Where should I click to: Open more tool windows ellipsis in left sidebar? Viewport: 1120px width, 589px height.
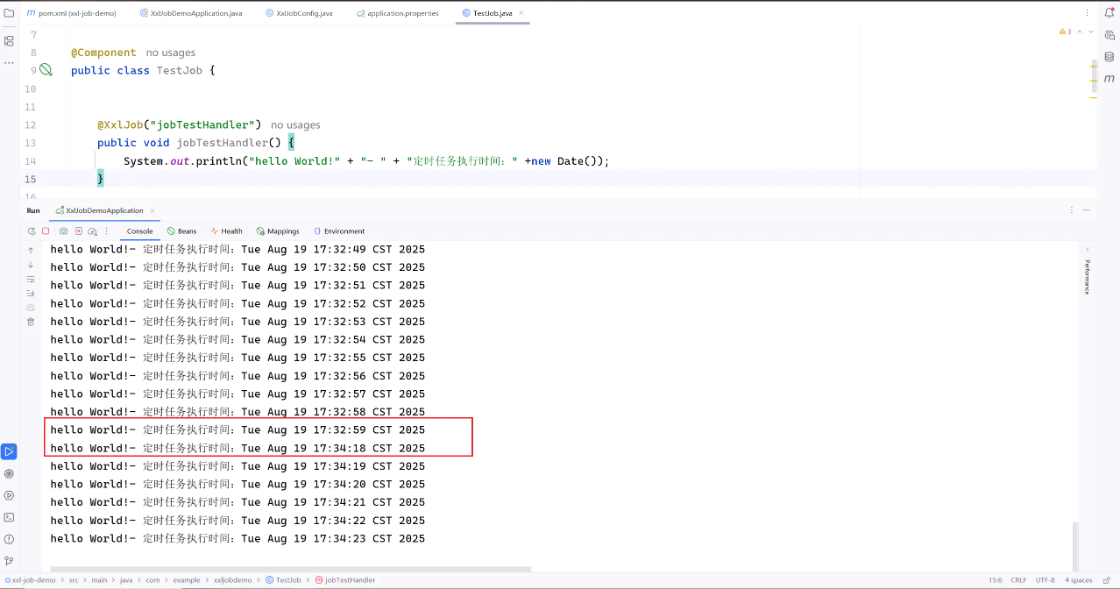pos(9,62)
